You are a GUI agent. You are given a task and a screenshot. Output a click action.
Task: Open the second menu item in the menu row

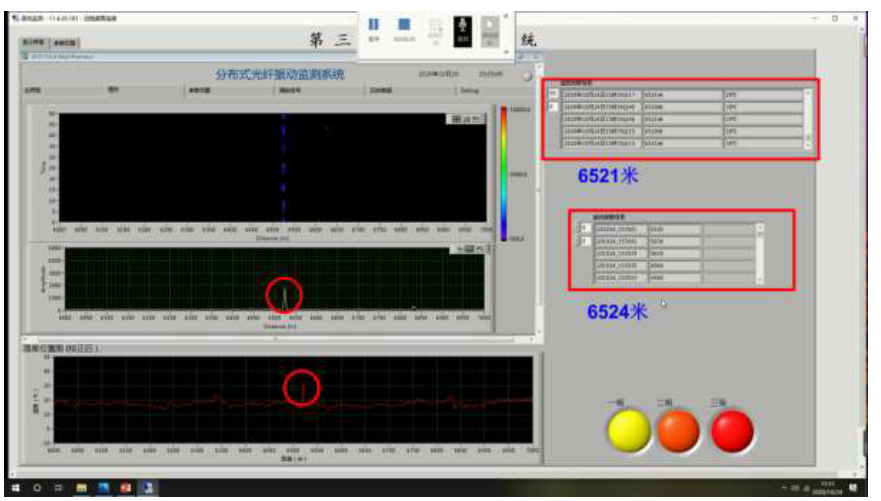(113, 90)
